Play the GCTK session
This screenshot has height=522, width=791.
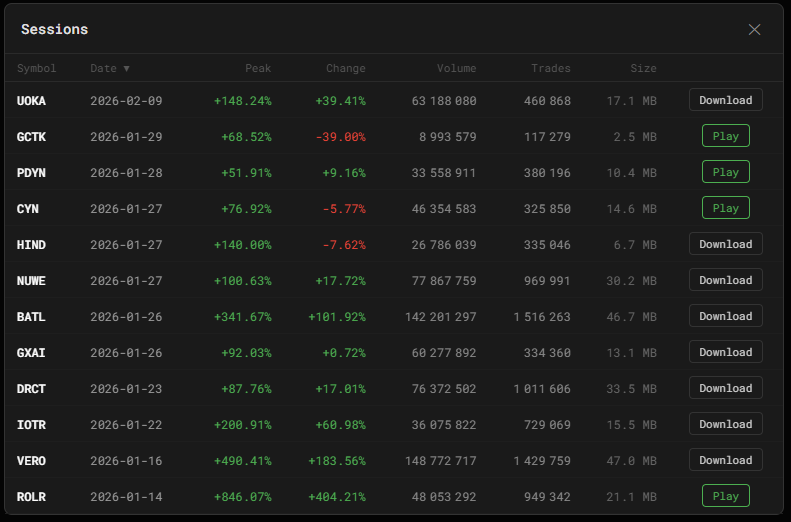pos(725,136)
